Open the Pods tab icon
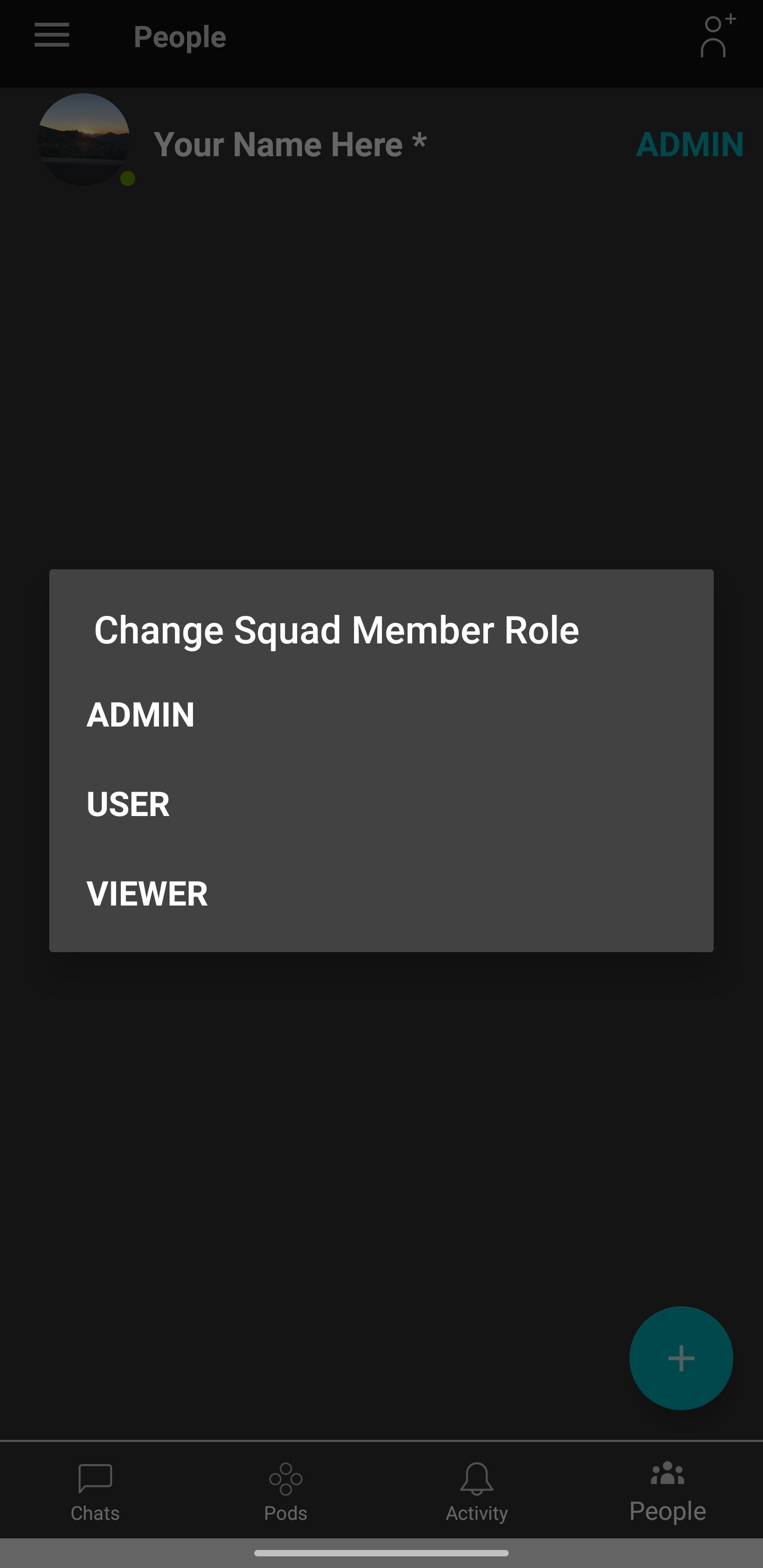The height and width of the screenshot is (1568, 763). [x=286, y=1479]
